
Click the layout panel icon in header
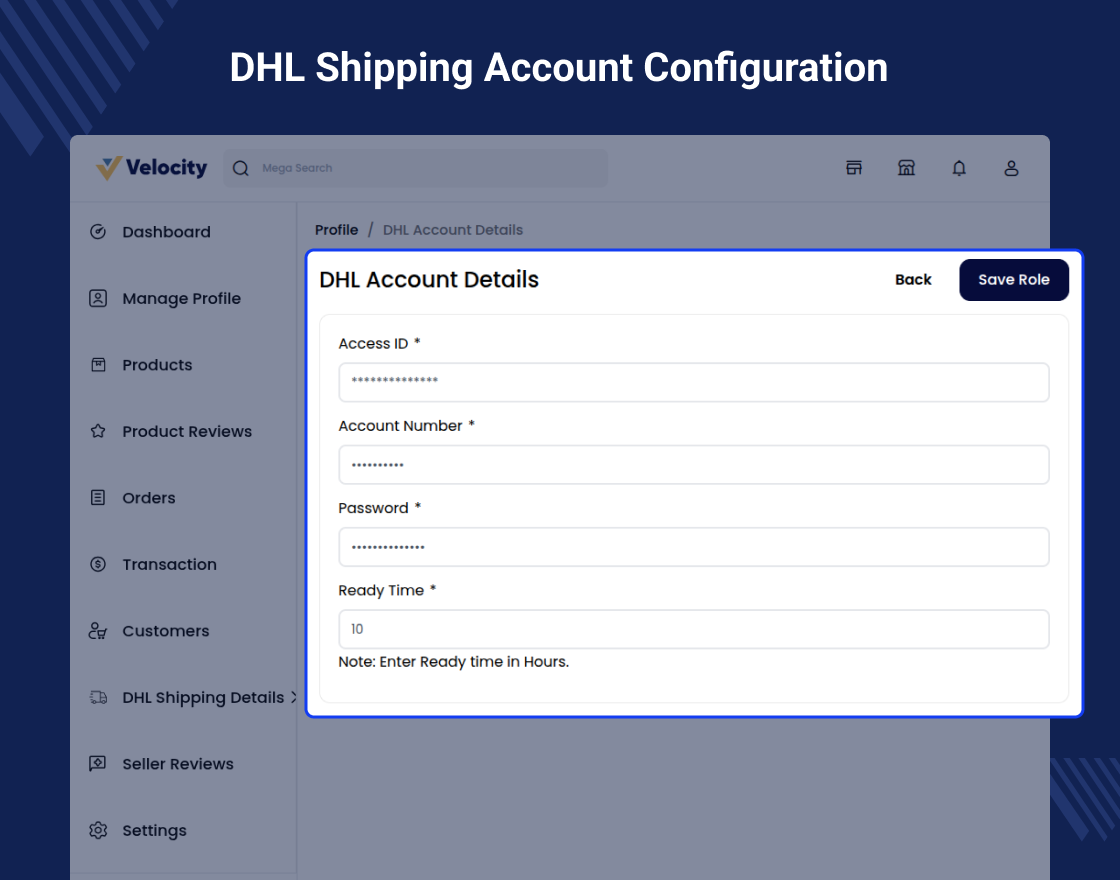point(854,168)
